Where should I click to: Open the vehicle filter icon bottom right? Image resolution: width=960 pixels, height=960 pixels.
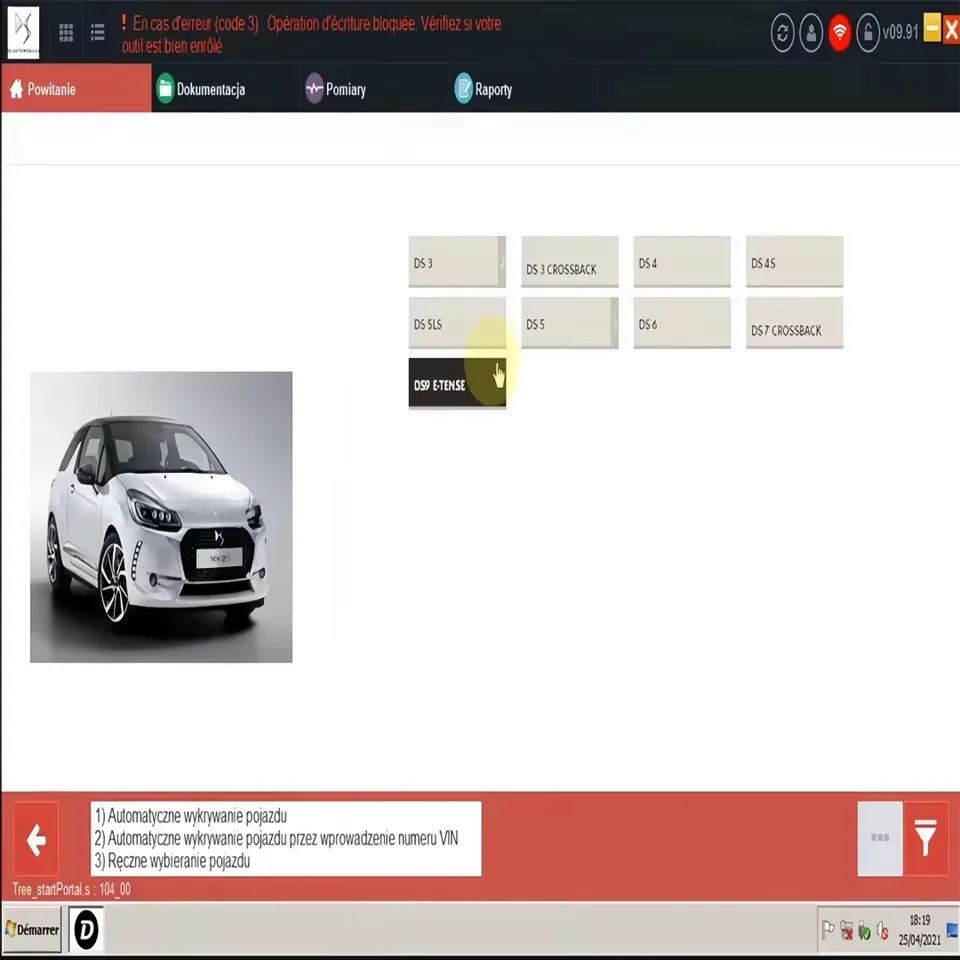923,839
